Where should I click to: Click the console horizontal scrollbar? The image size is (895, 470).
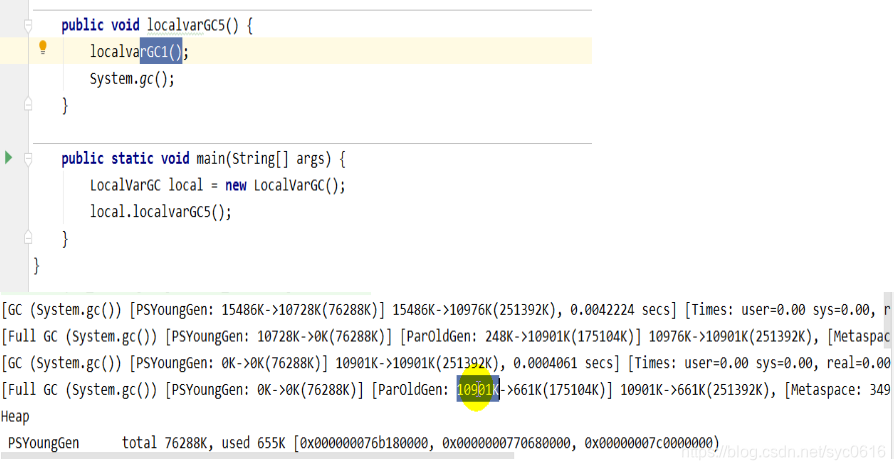point(257,456)
